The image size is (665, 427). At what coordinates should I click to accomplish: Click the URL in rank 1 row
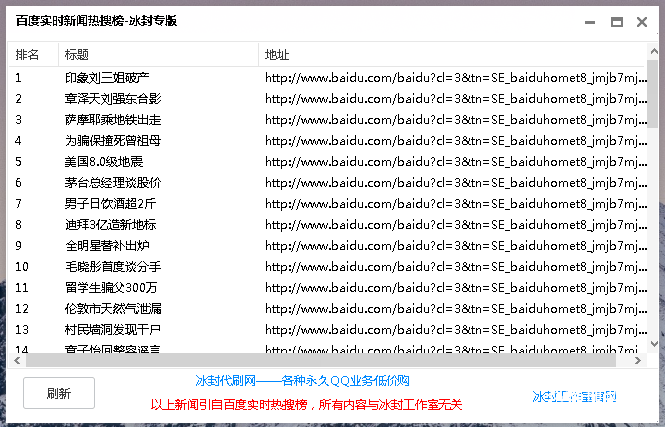point(456,78)
